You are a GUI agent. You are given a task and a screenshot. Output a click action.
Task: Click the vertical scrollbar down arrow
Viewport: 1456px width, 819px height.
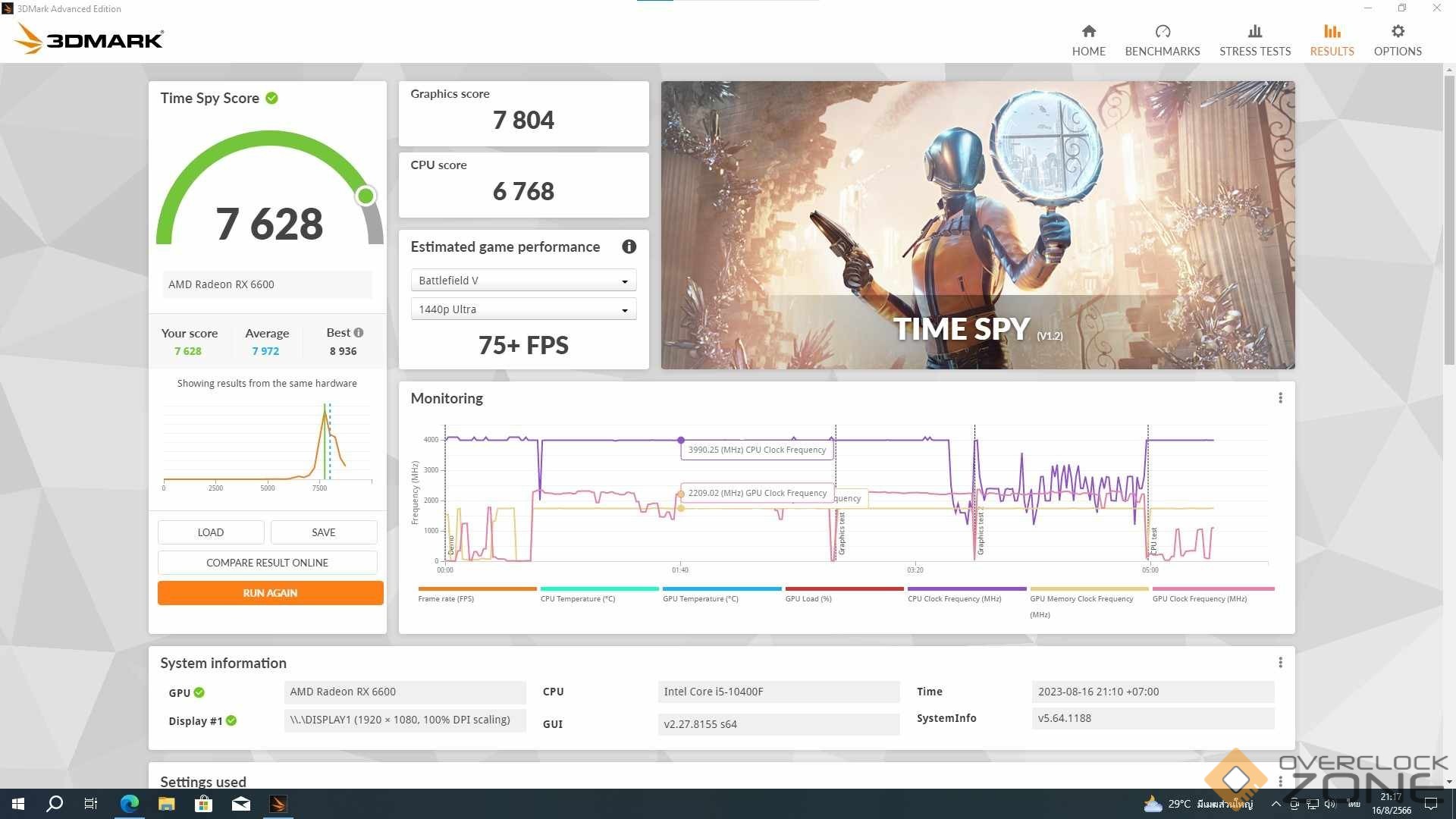(x=1449, y=781)
